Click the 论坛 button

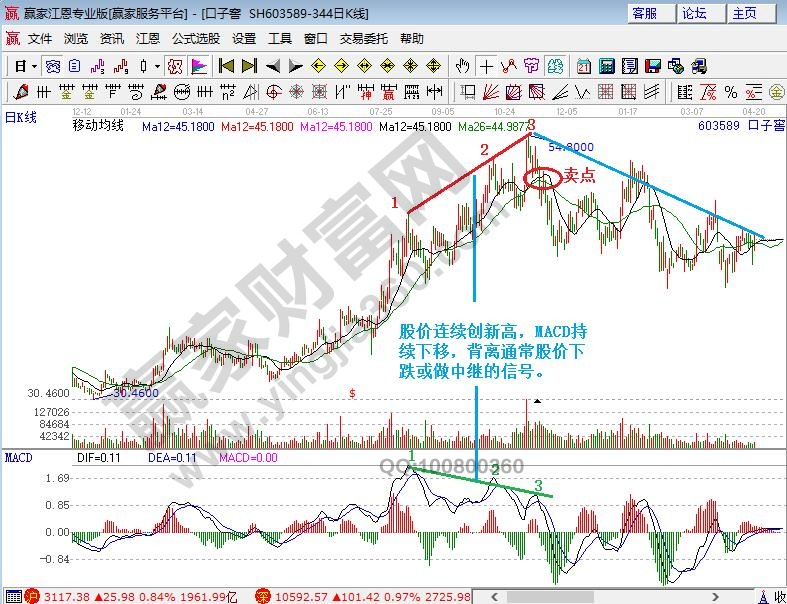point(701,13)
